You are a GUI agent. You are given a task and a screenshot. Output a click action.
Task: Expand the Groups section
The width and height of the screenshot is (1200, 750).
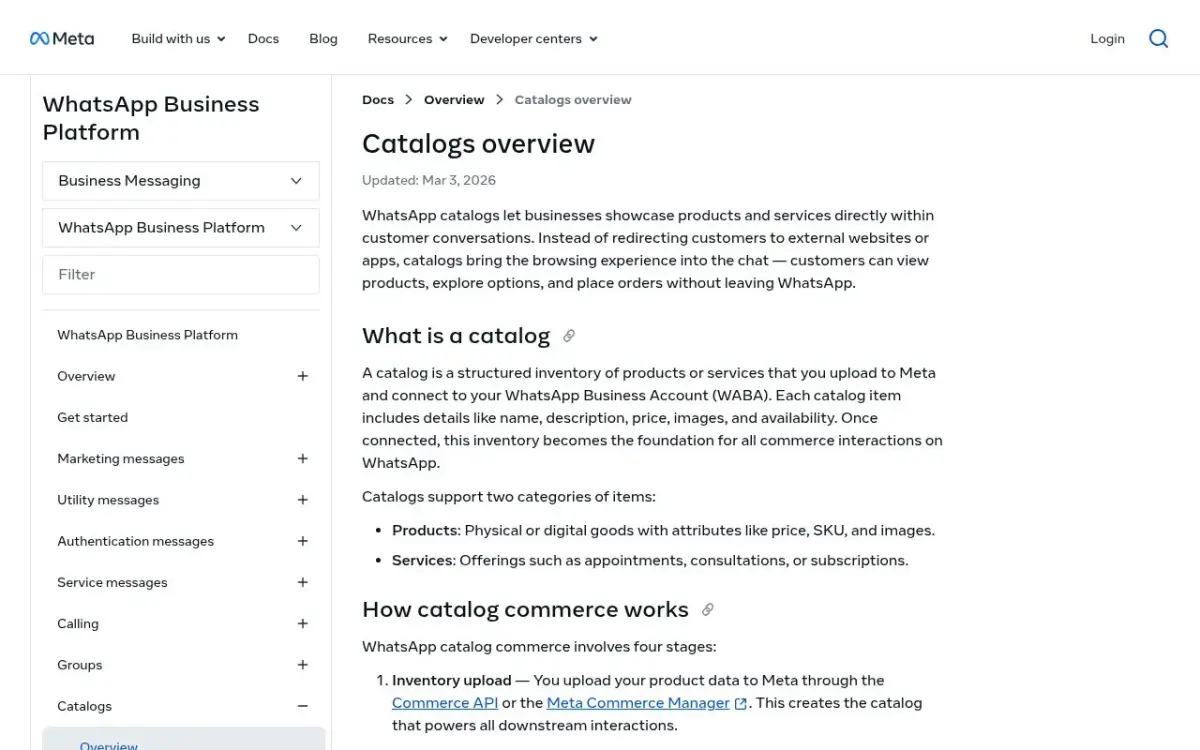pos(303,665)
